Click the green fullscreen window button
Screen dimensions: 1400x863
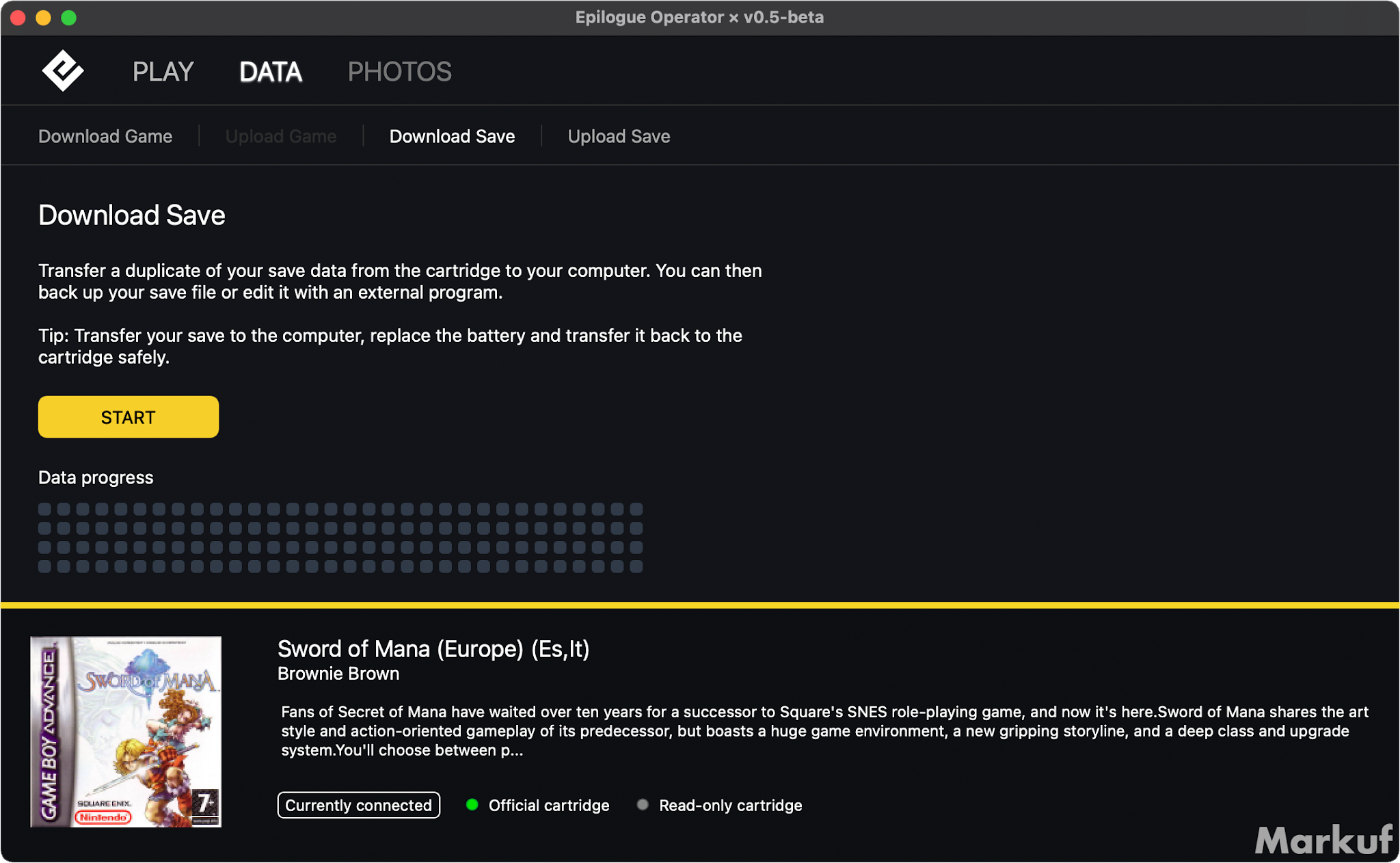68,18
